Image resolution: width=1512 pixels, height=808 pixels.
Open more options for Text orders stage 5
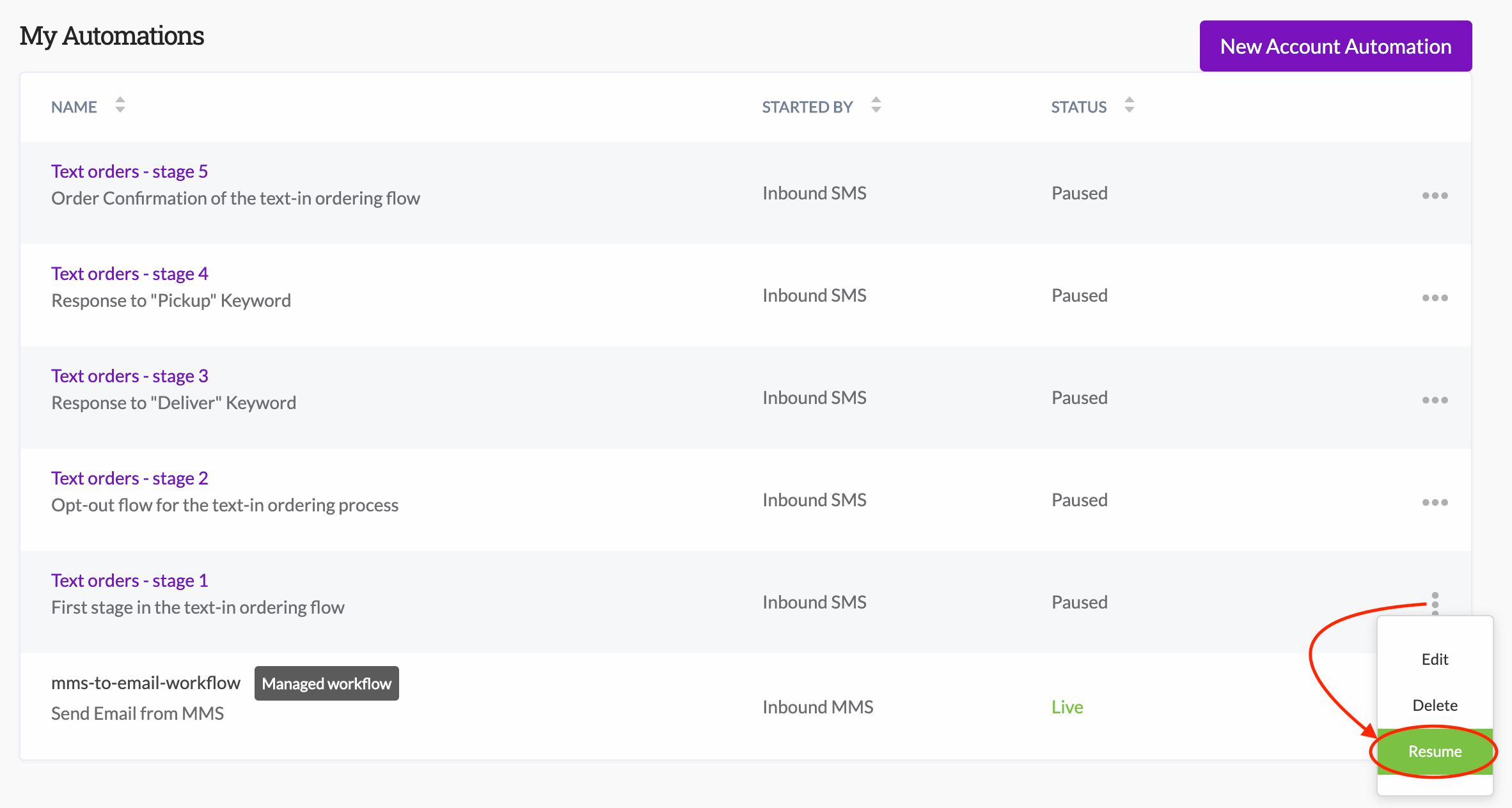[x=1435, y=196]
